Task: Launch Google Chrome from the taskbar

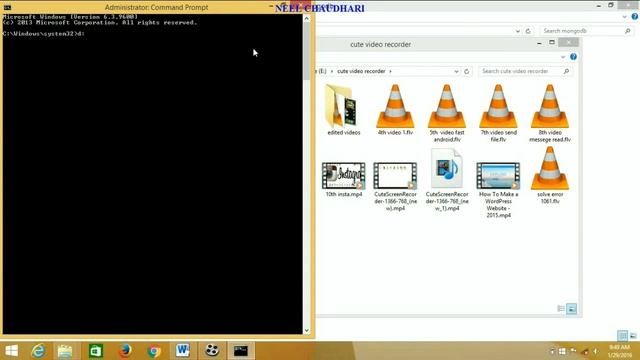Action: click(154, 351)
